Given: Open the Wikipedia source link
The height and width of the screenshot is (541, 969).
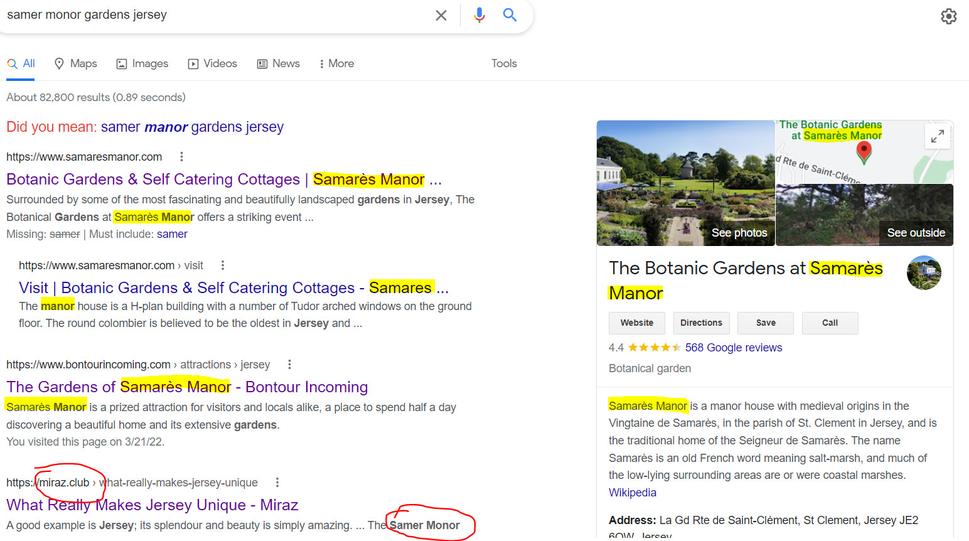Looking at the screenshot, I should tap(632, 493).
